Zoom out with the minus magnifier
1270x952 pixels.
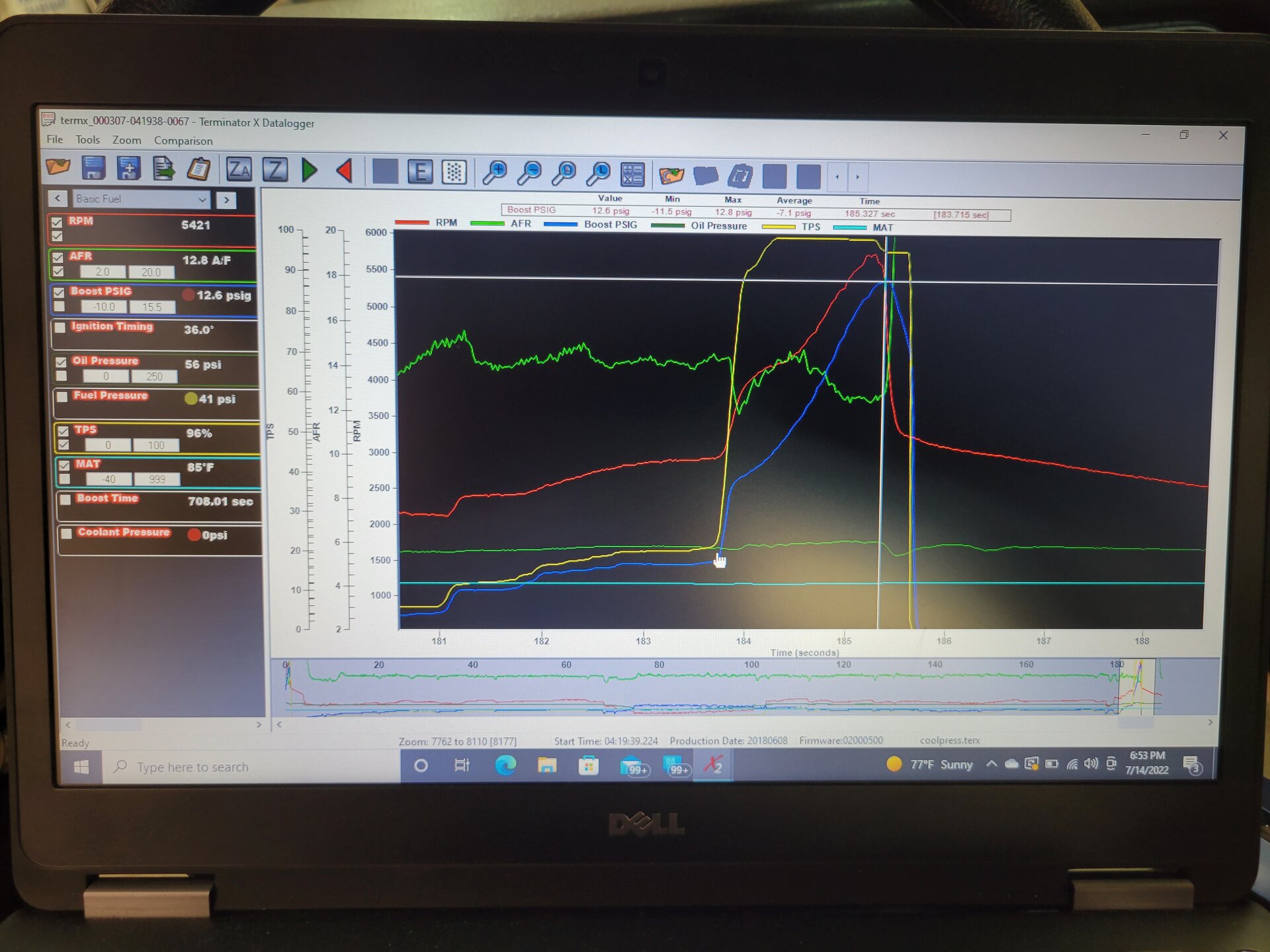[529, 173]
